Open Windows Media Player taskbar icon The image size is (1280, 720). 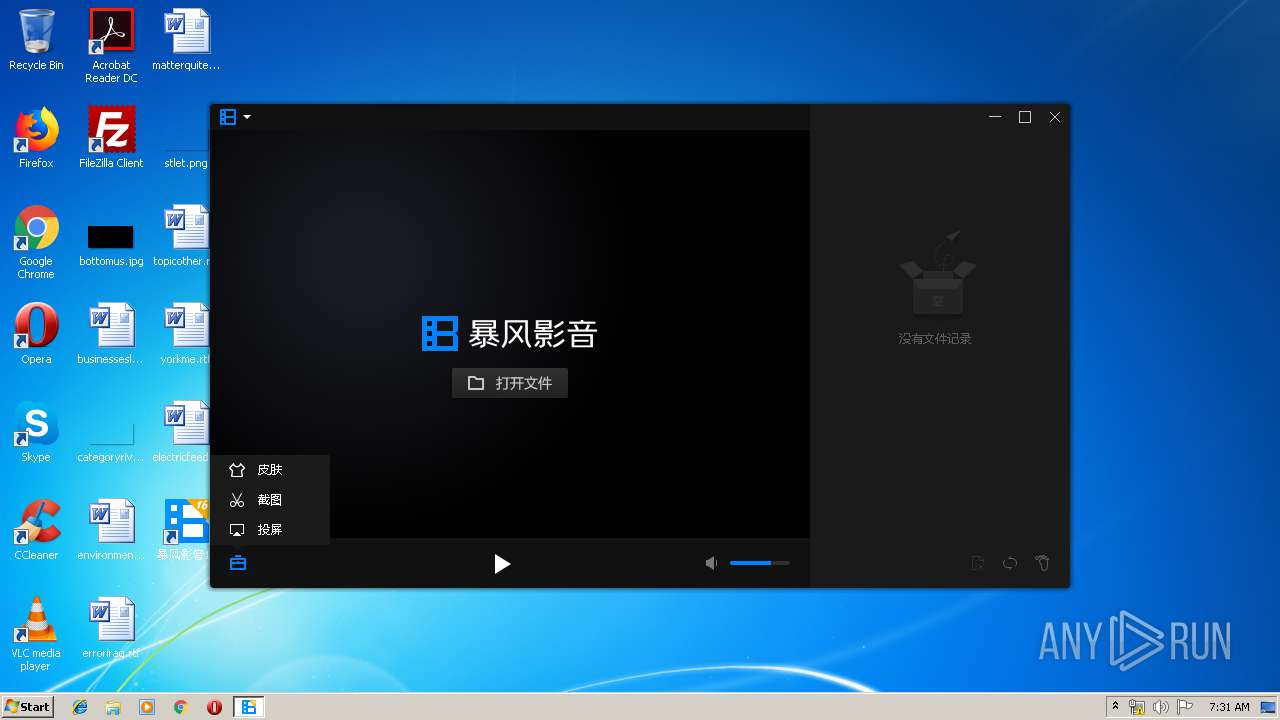tap(147, 707)
